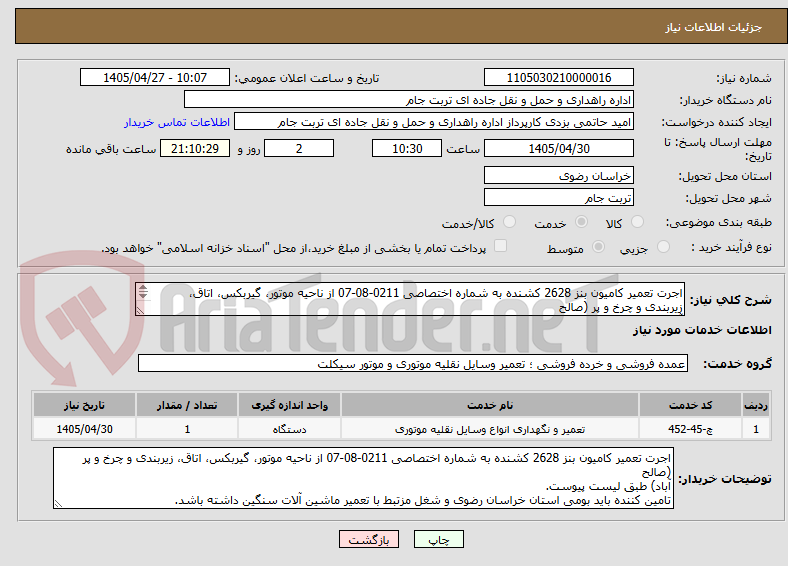
Task: Click the deadline date field 1405/04/30
Action: (x=558, y=148)
